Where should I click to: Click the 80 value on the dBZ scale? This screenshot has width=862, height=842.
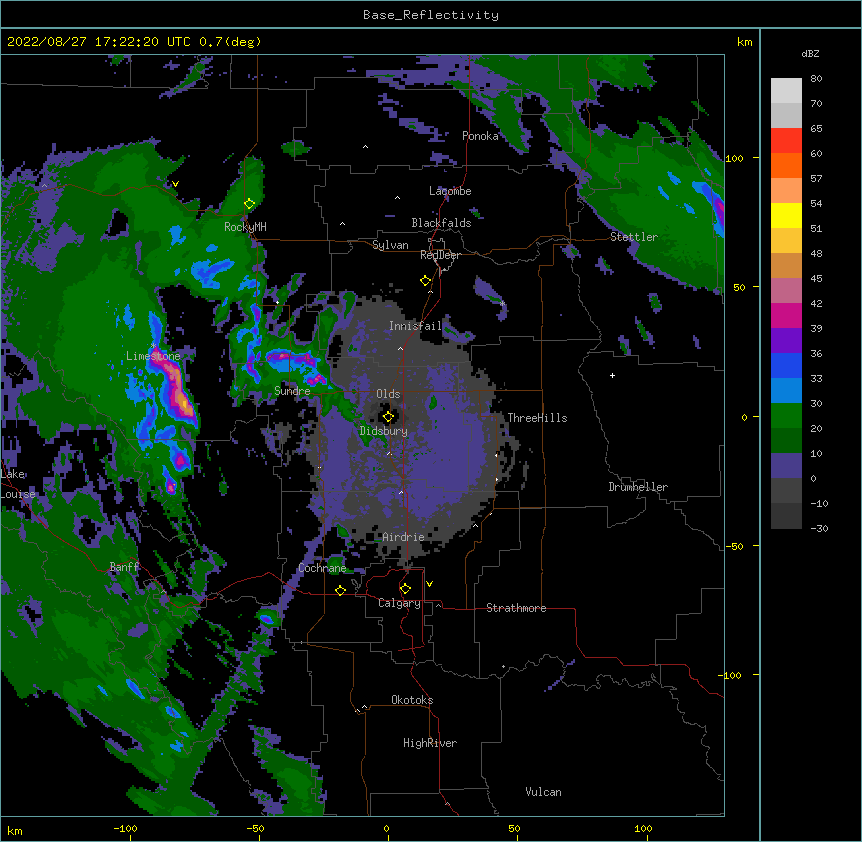816,79
